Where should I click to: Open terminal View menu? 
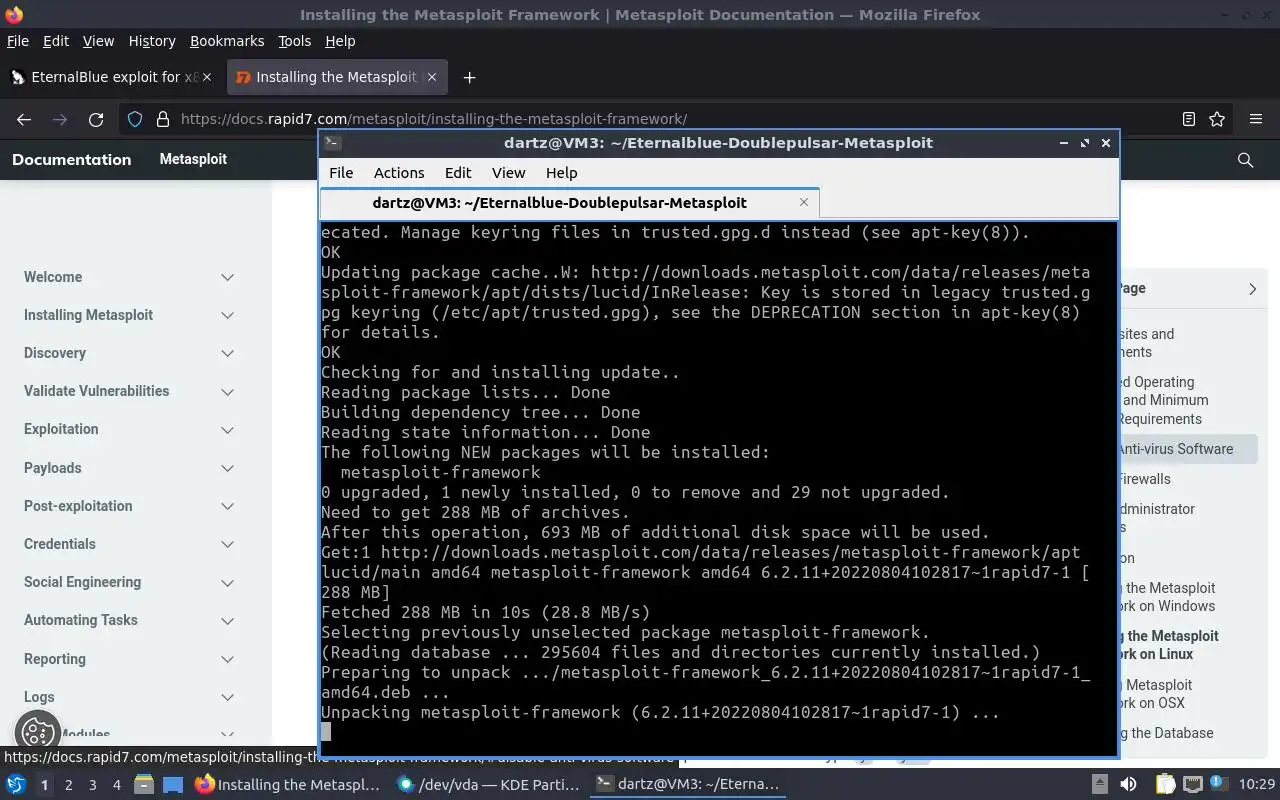508,173
